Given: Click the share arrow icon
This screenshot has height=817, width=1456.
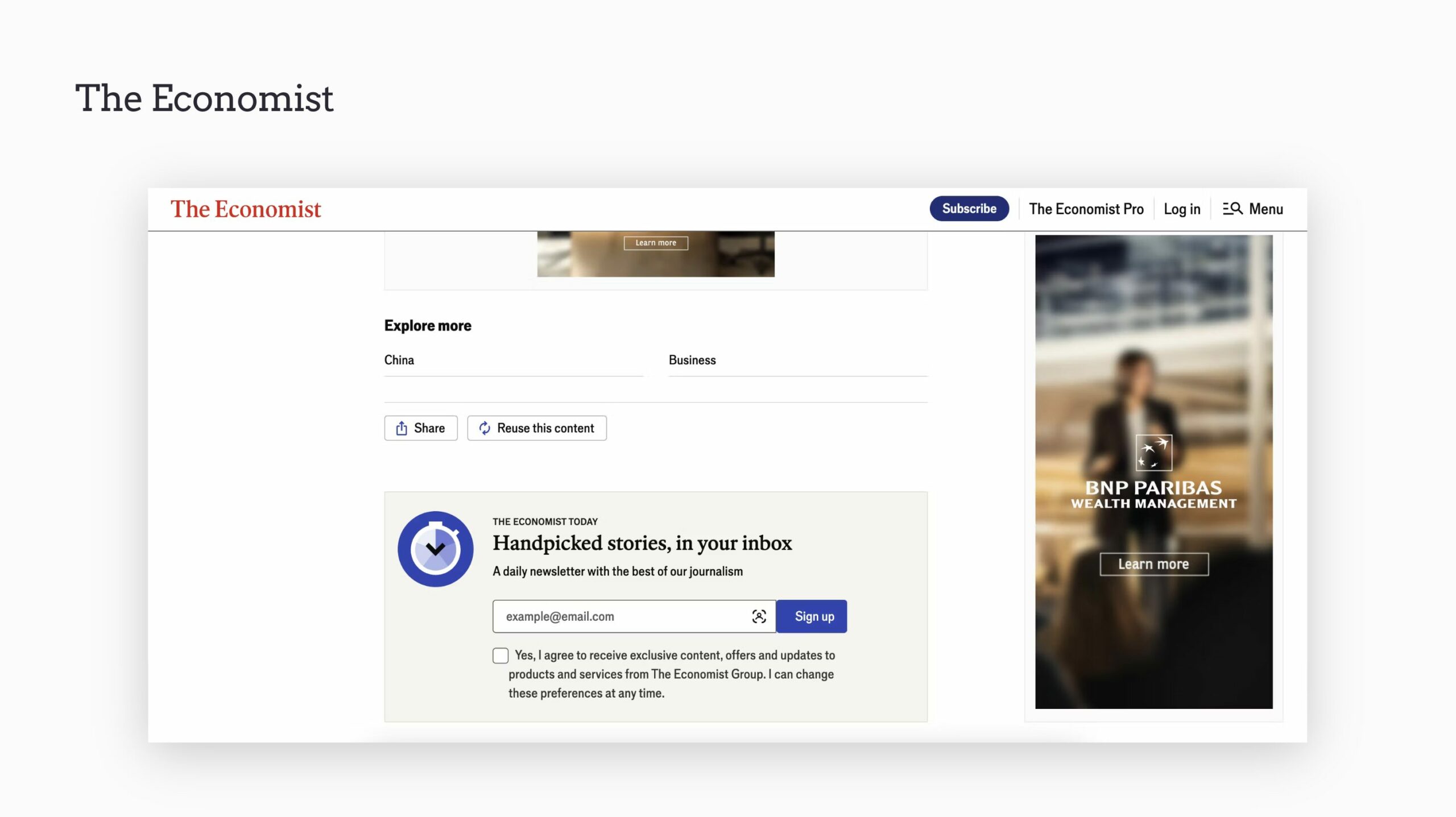Looking at the screenshot, I should (402, 428).
